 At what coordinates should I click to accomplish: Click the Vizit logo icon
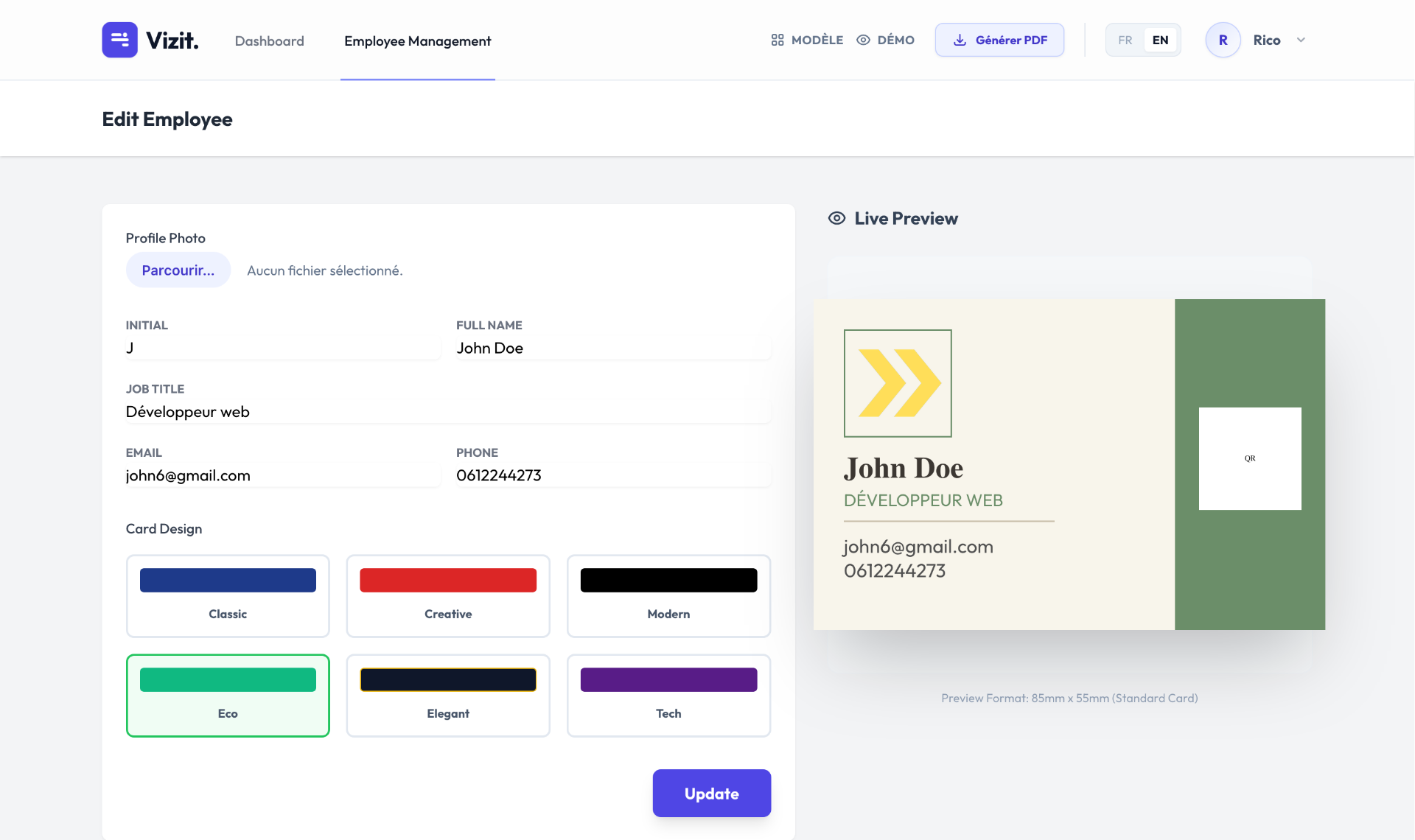pos(119,40)
